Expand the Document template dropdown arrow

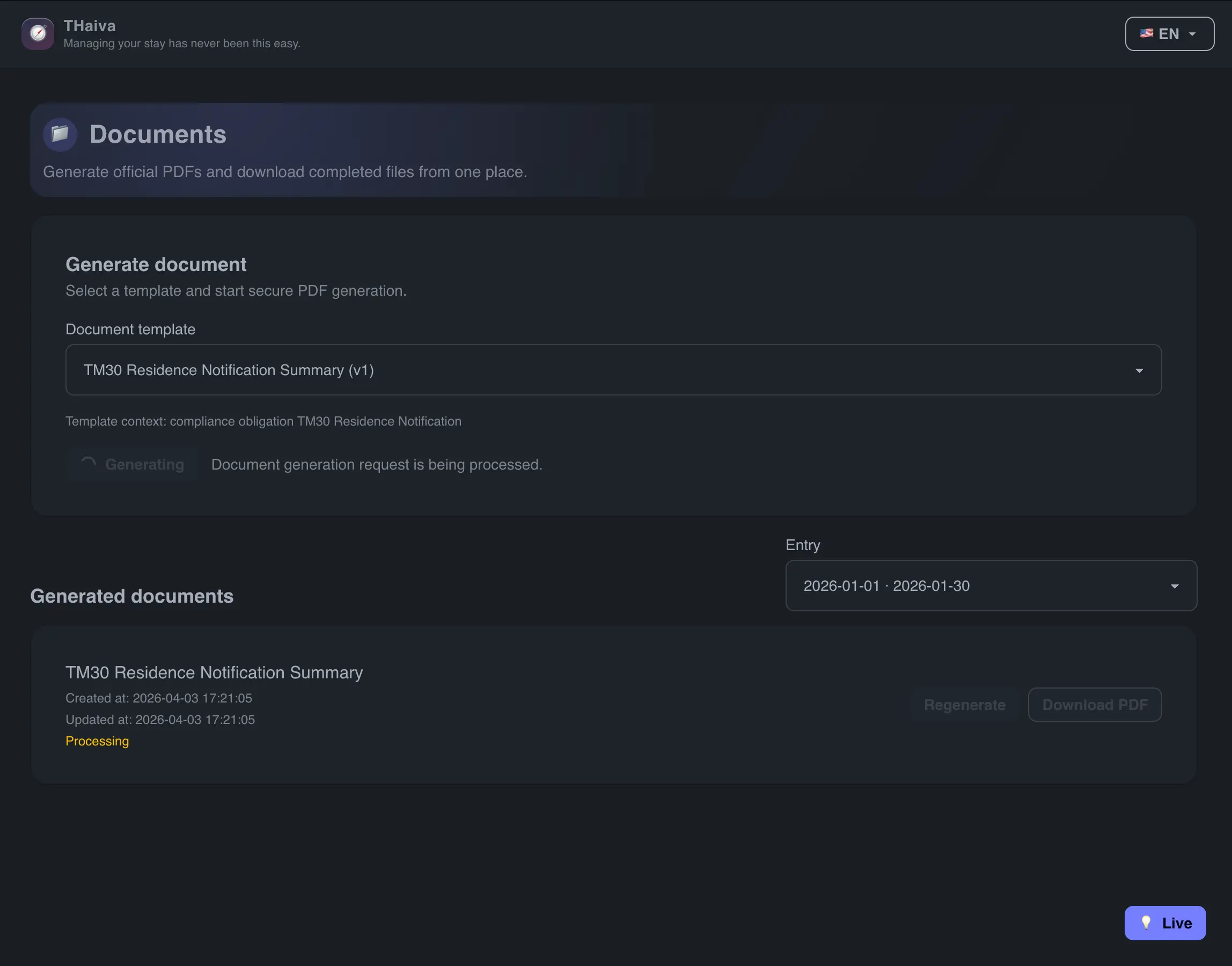[x=1139, y=370]
